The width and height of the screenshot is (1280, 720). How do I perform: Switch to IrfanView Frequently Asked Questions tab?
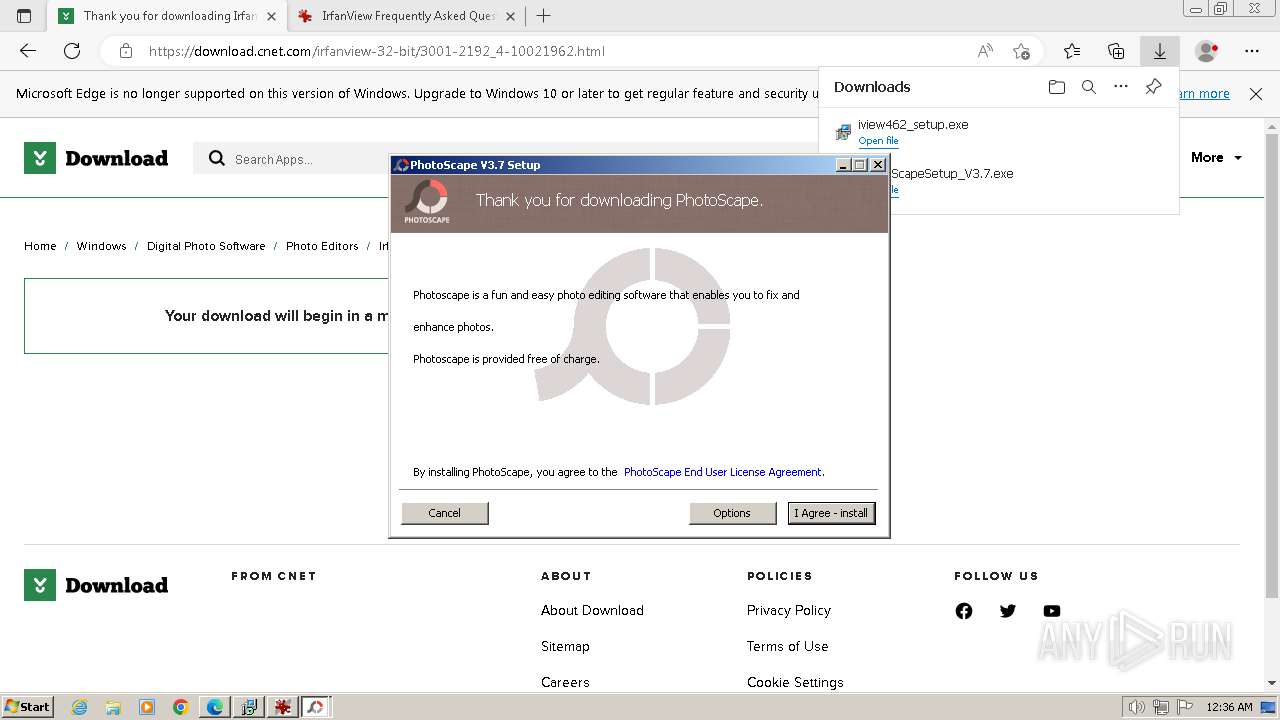[408, 16]
